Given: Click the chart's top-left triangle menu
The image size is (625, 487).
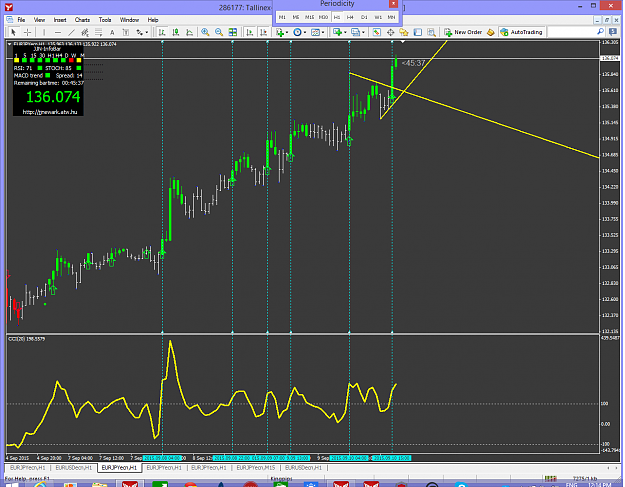Looking at the screenshot, I should point(10,44).
